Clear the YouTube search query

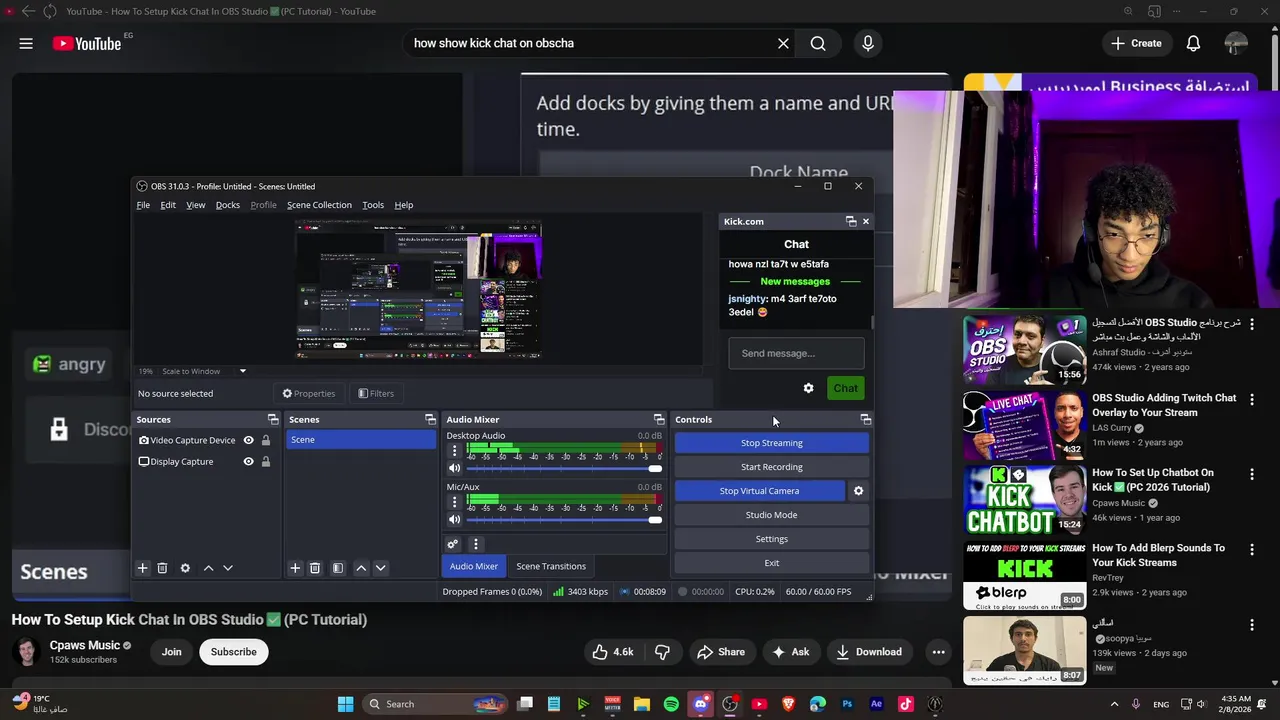click(x=783, y=43)
